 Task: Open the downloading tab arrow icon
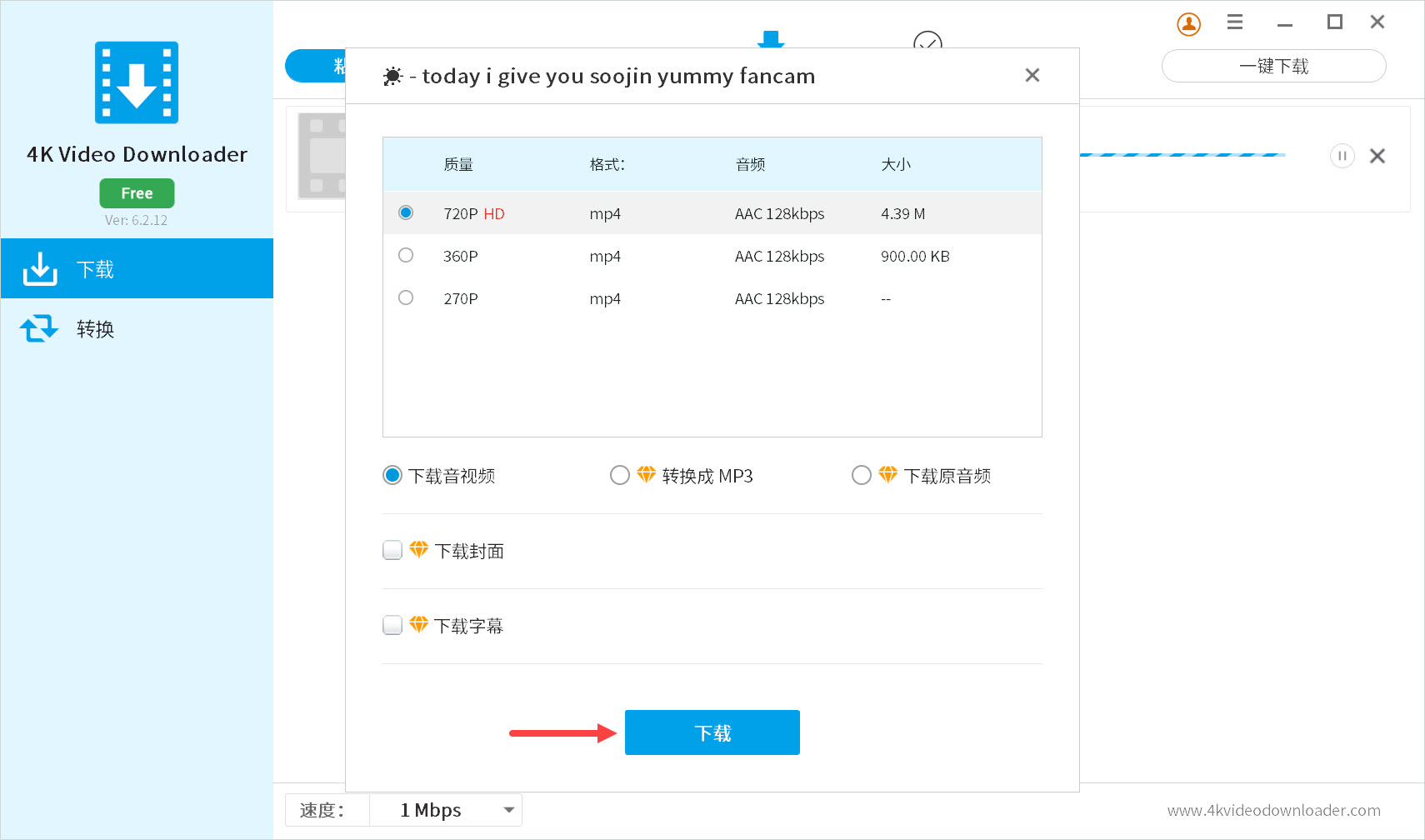click(x=771, y=39)
